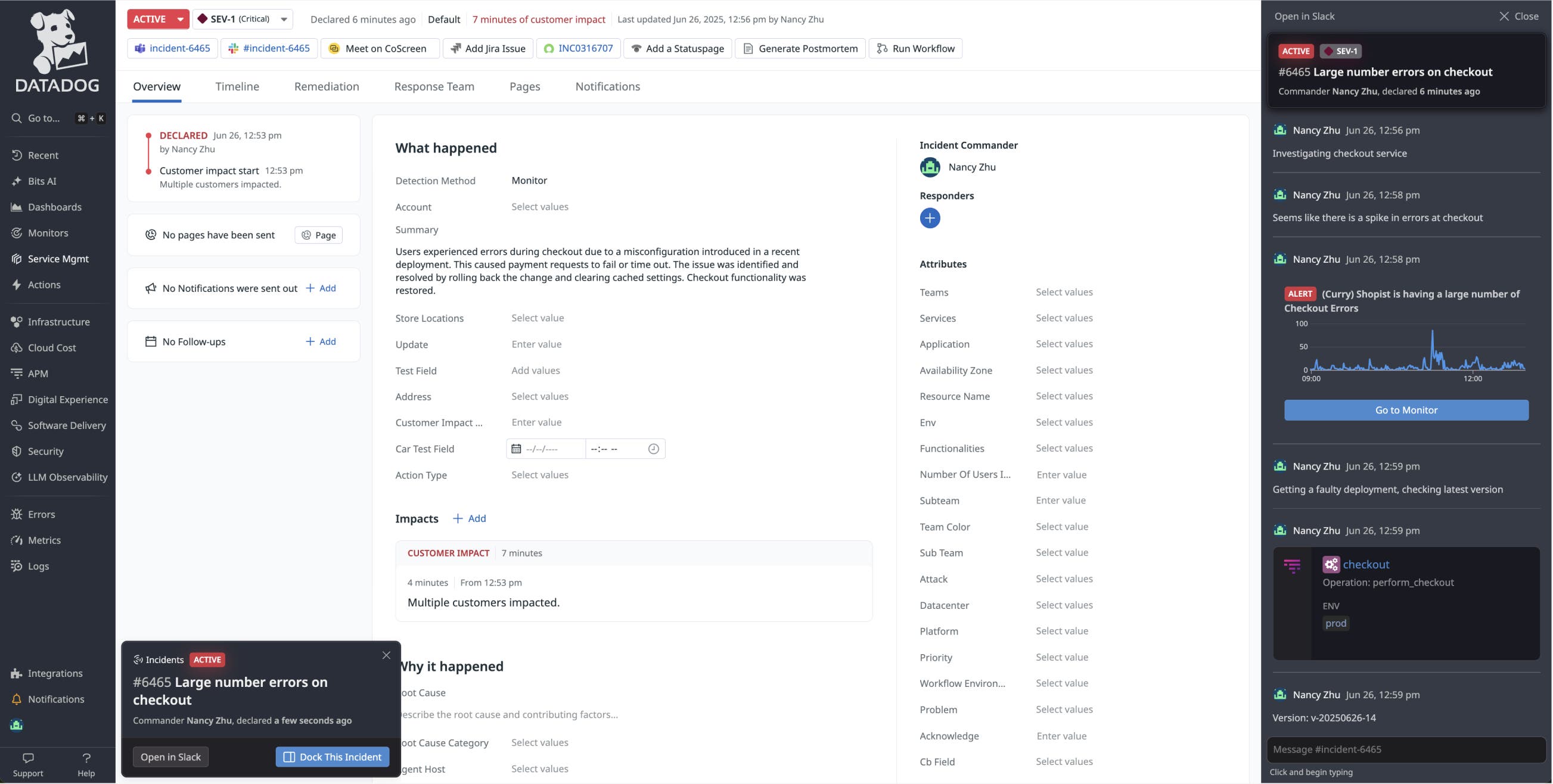
Task: Add a responder with the plus icon
Action: tap(930, 217)
